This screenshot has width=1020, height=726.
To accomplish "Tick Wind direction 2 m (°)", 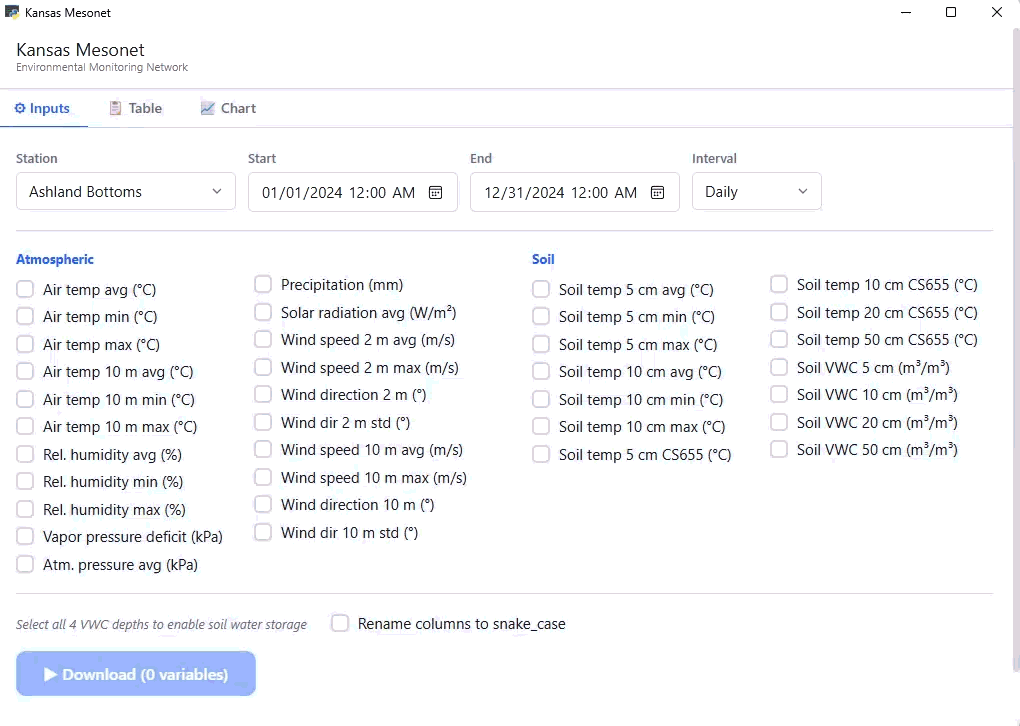I will coord(263,395).
